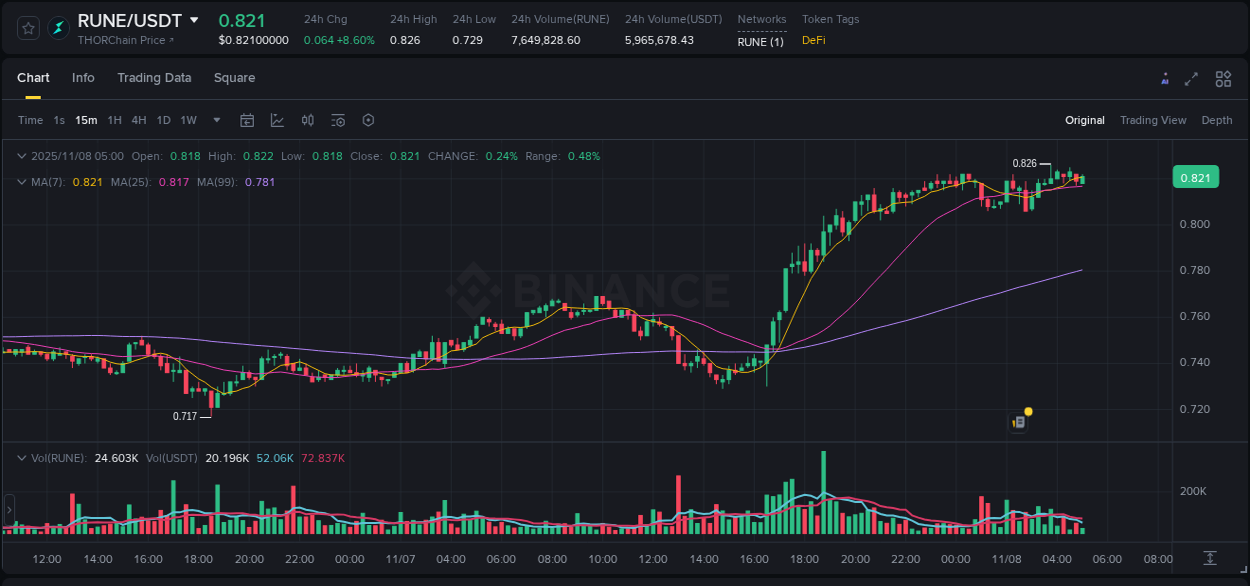Viewport: 1250px width, 586px height.
Task: Open extra timeframe options dropdown arrow
Action: coord(215,120)
